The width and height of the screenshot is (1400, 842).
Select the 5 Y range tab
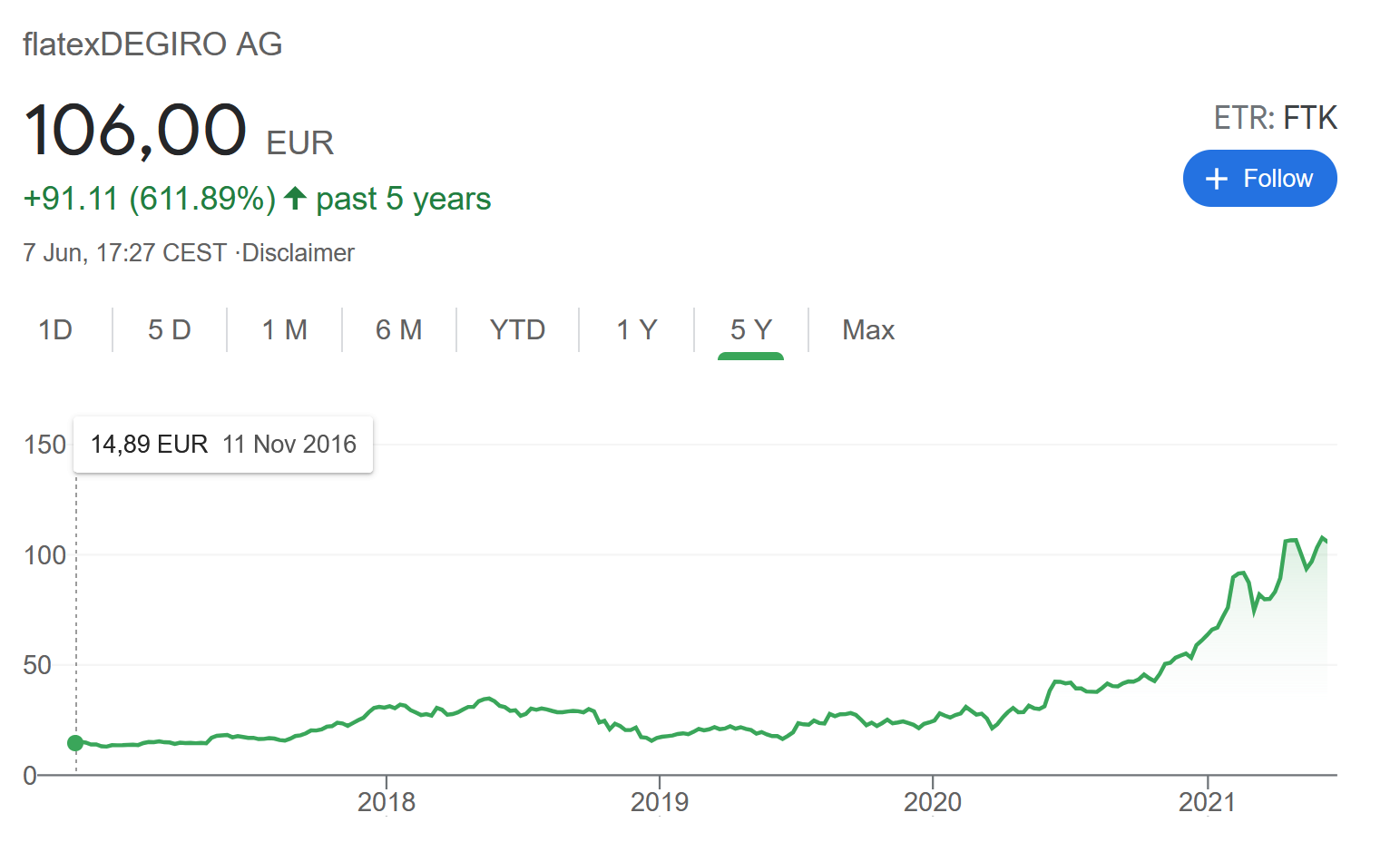750,329
